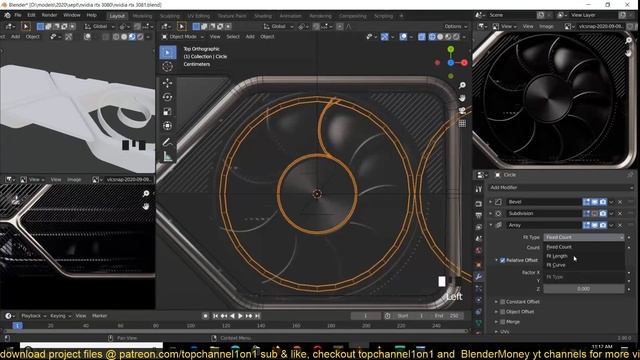Select the Move tool
Viewport: 640px width, 360px height.
click(x=167, y=83)
